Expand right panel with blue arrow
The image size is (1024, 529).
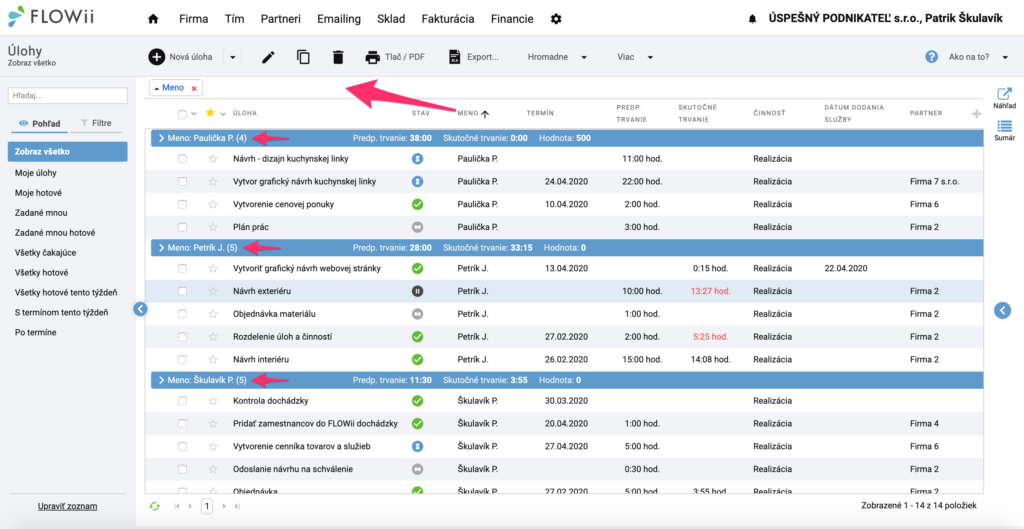click(1002, 310)
